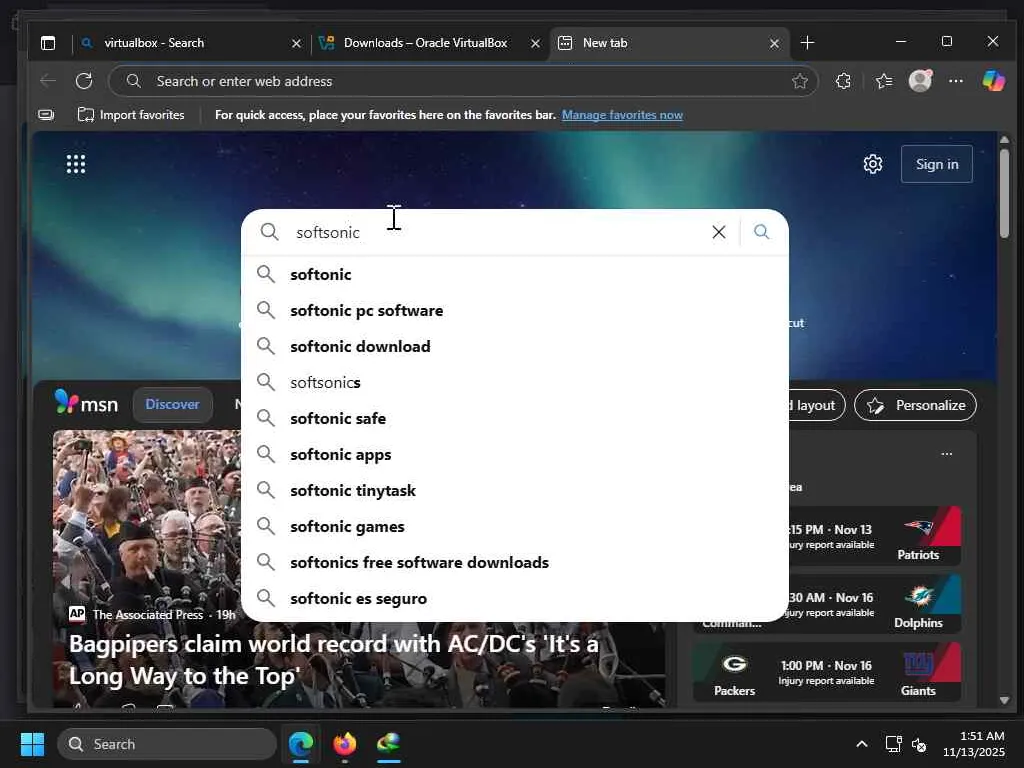The height and width of the screenshot is (768, 1024).
Task: Open the favorites bar sidebar icon
Action: point(46,115)
